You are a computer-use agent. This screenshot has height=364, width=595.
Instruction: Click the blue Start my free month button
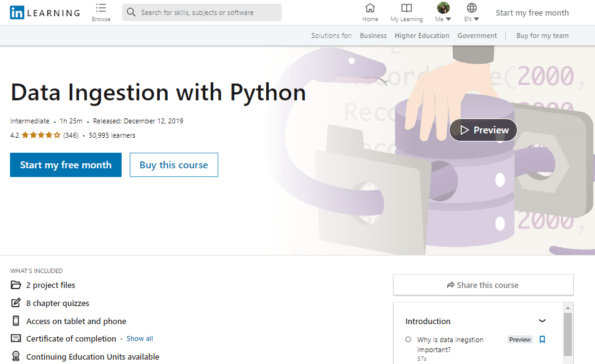click(x=66, y=165)
